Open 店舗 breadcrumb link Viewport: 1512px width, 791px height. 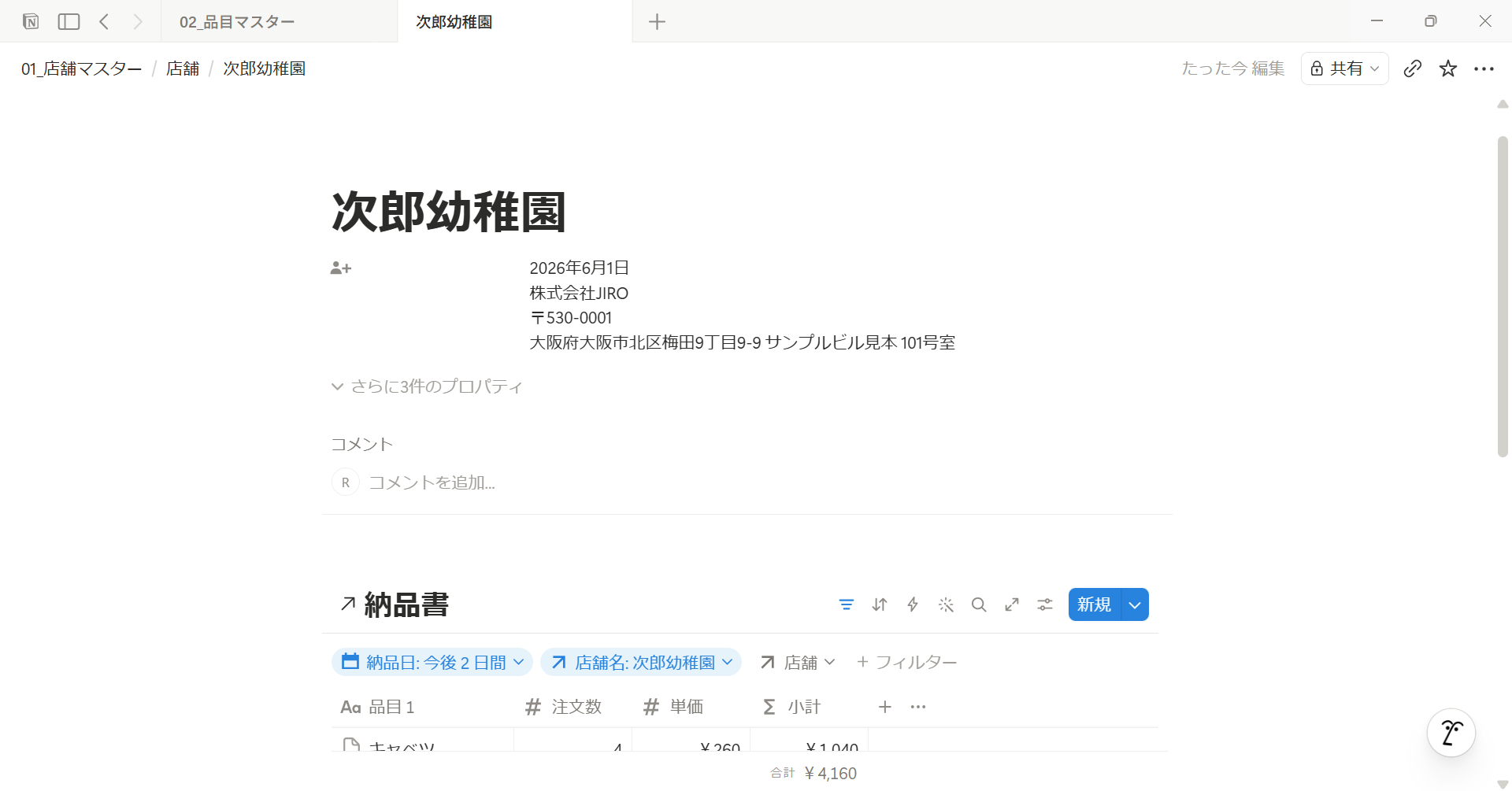183,68
